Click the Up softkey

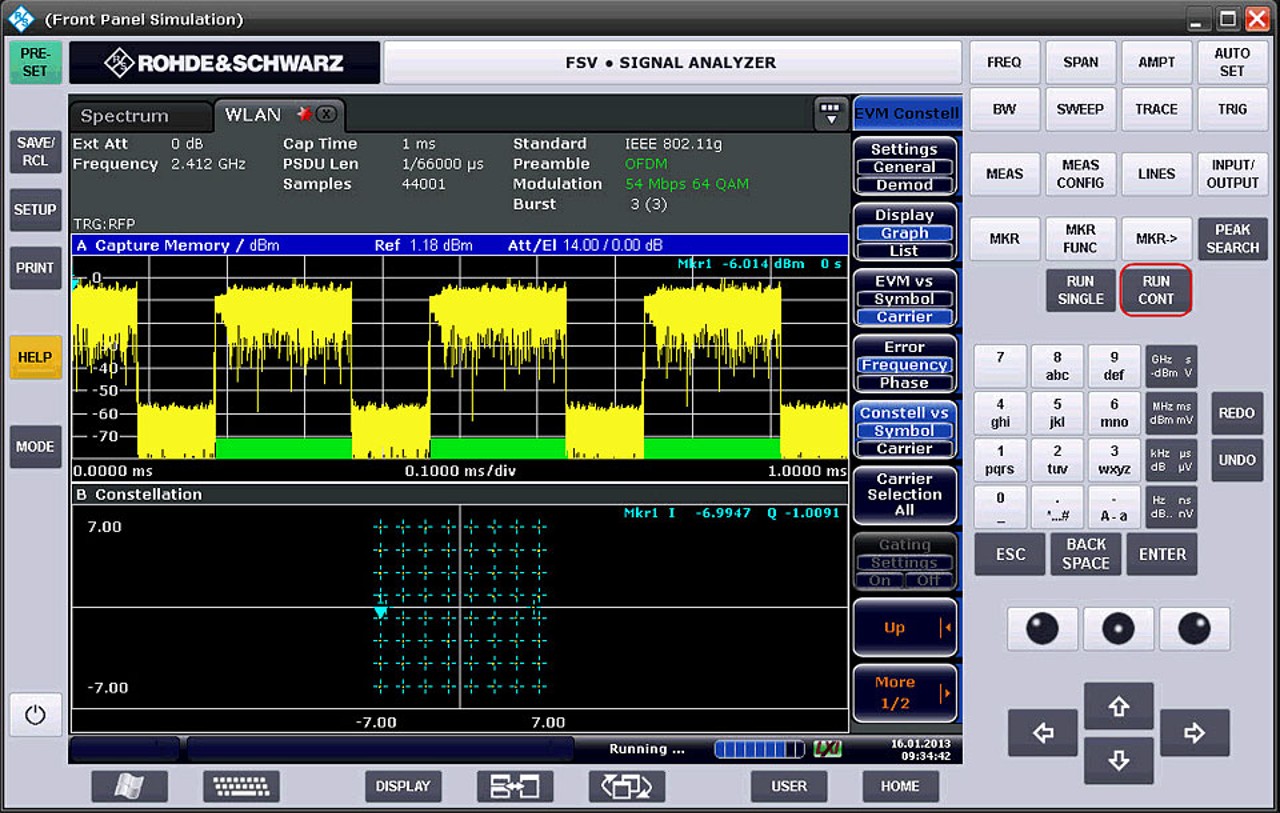905,628
